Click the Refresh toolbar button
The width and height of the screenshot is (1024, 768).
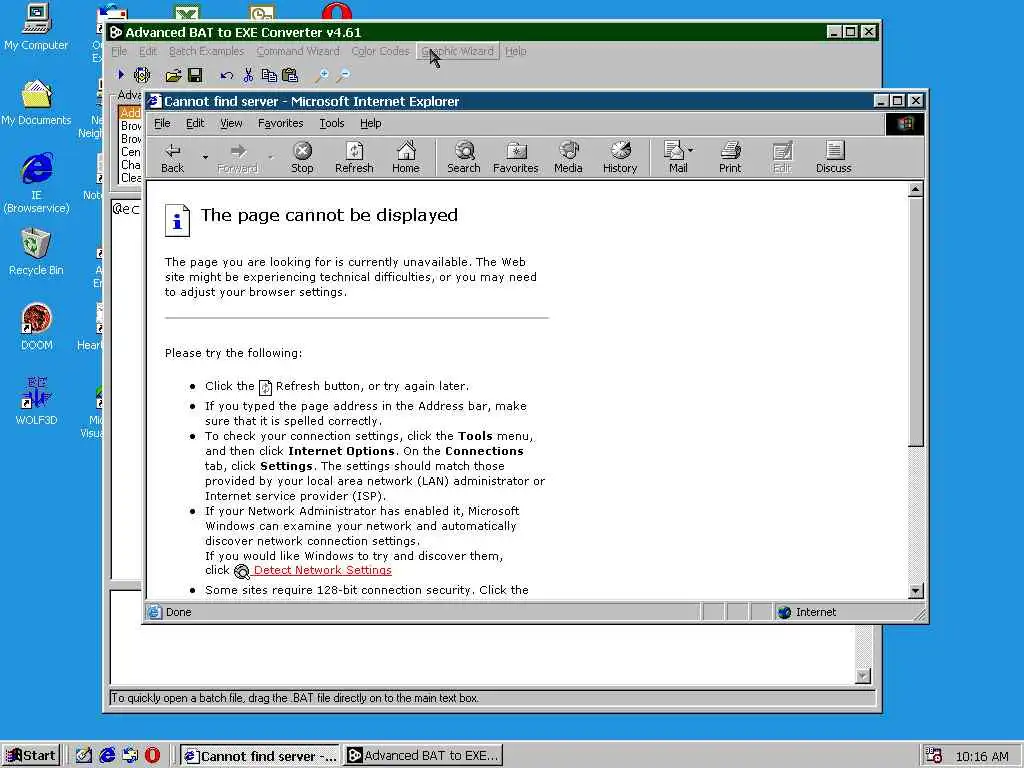point(354,158)
